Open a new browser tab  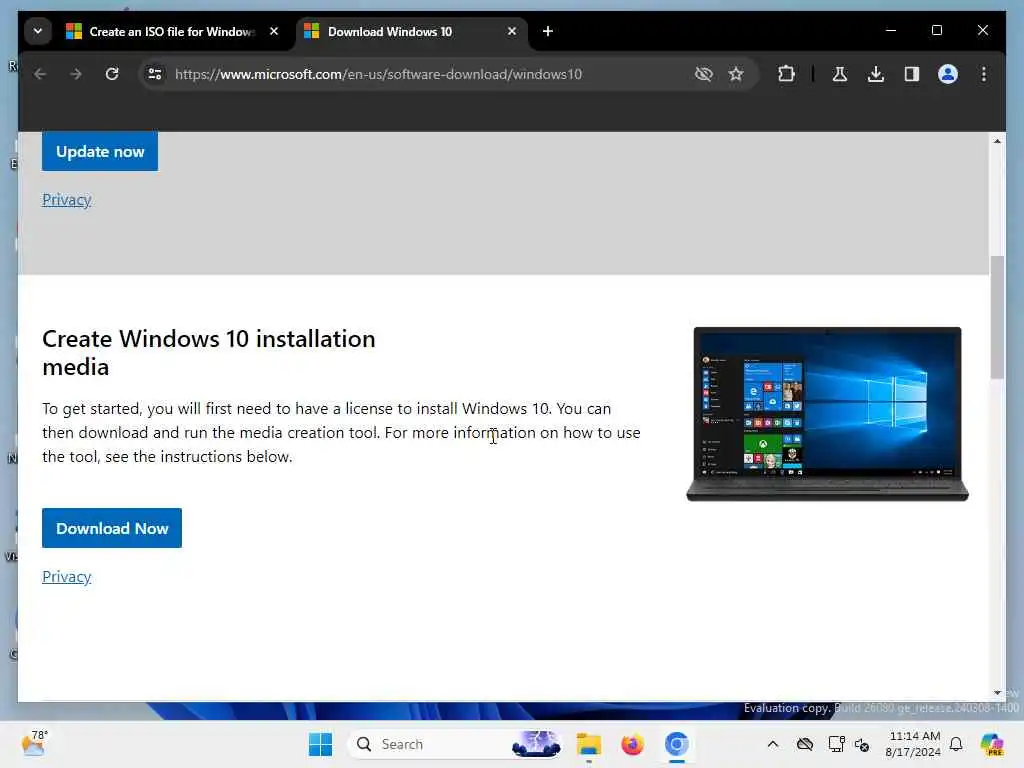pos(548,31)
